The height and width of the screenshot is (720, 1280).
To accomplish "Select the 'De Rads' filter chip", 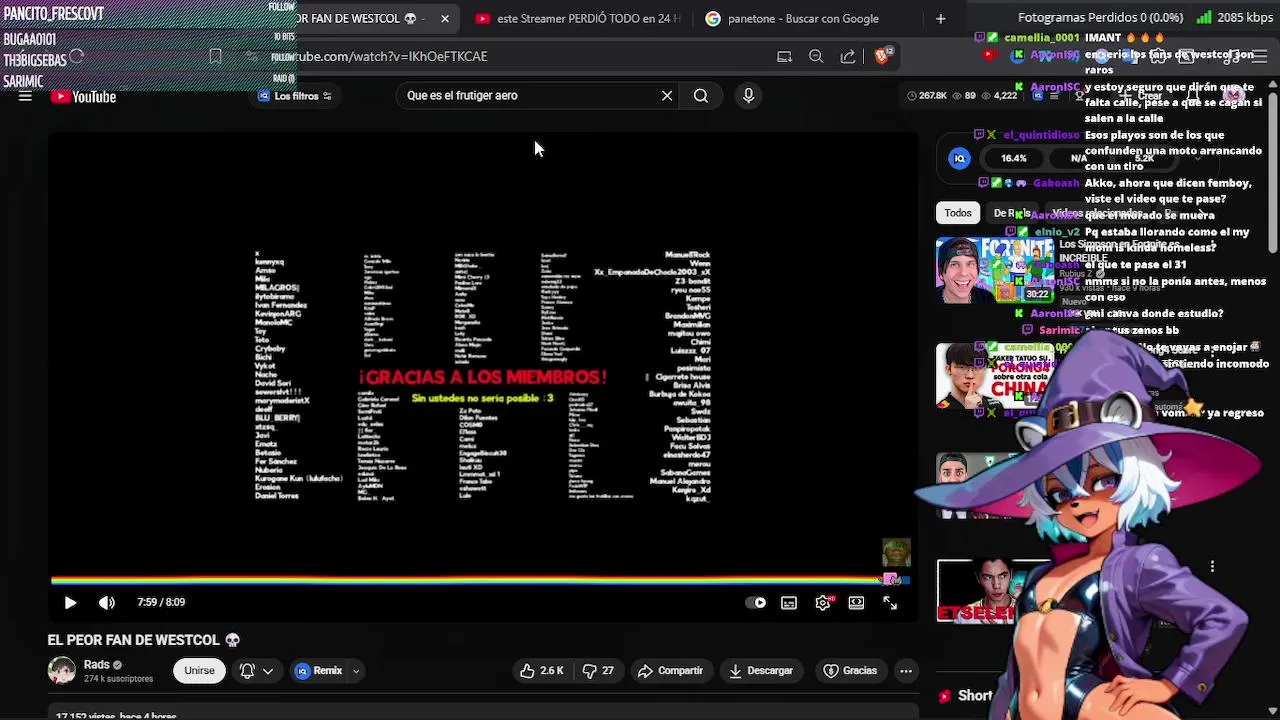I will [x=1010, y=213].
